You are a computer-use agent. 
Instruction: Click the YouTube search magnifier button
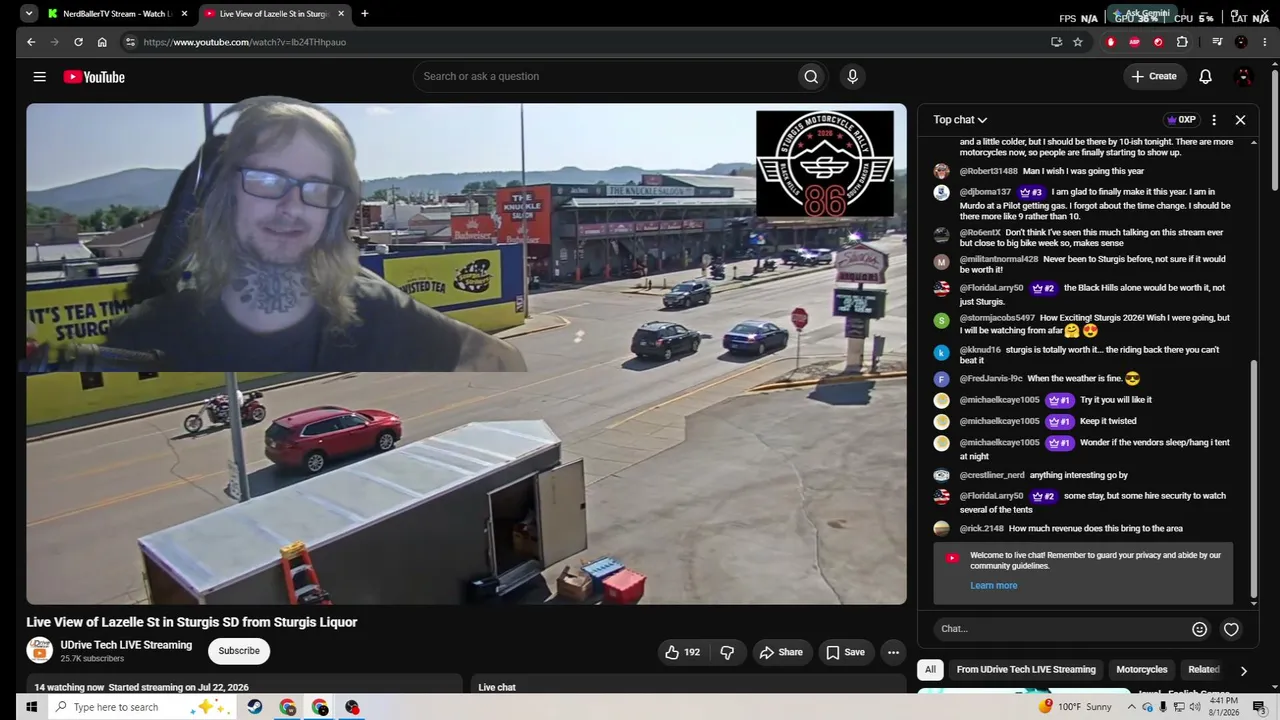point(811,77)
